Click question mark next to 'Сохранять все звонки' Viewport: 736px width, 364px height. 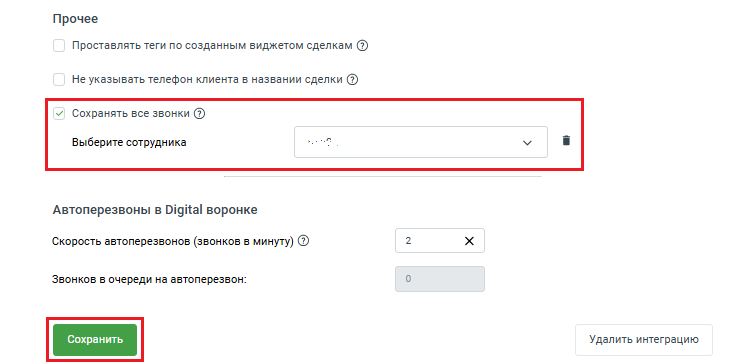click(199, 114)
